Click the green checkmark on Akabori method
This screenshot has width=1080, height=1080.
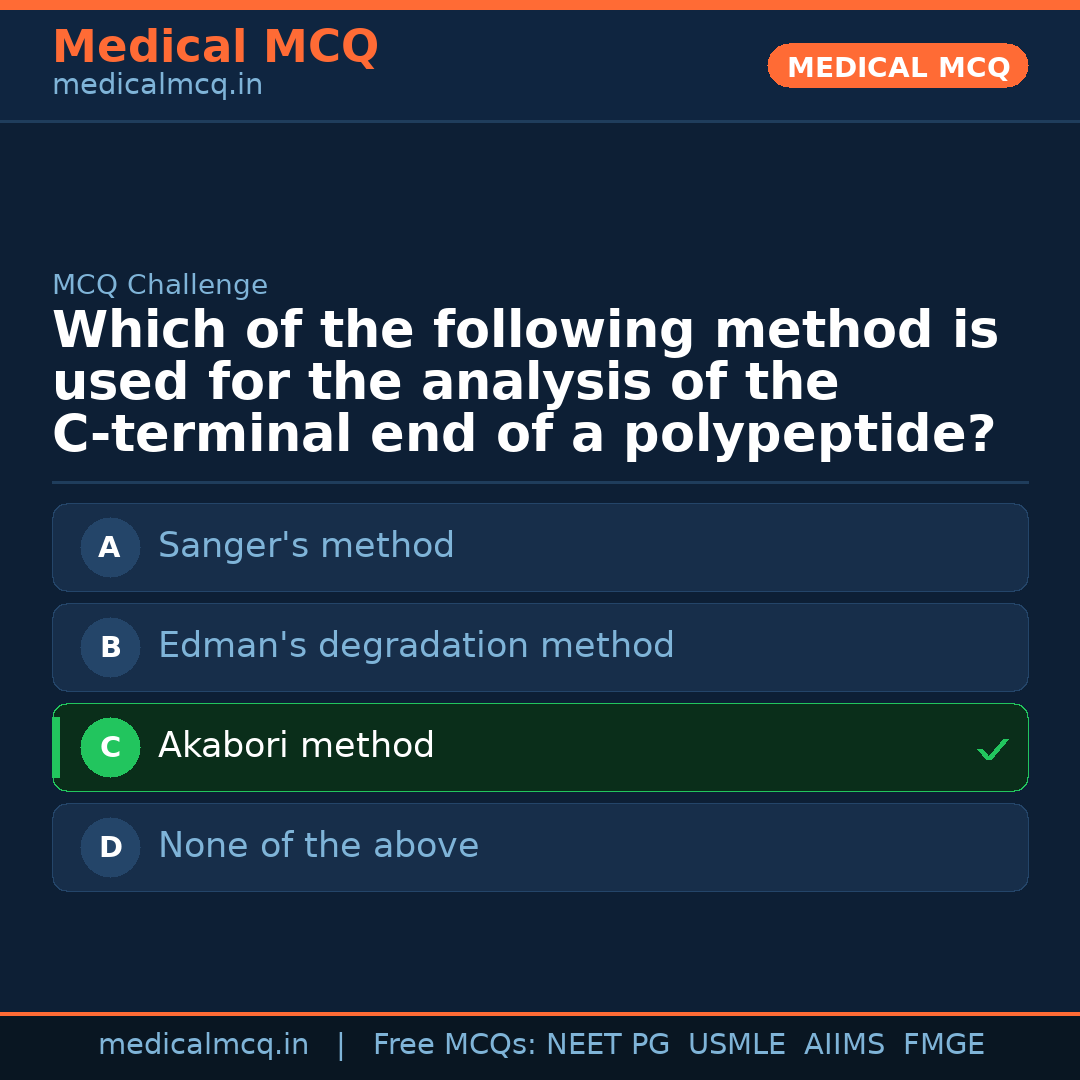(x=992, y=748)
